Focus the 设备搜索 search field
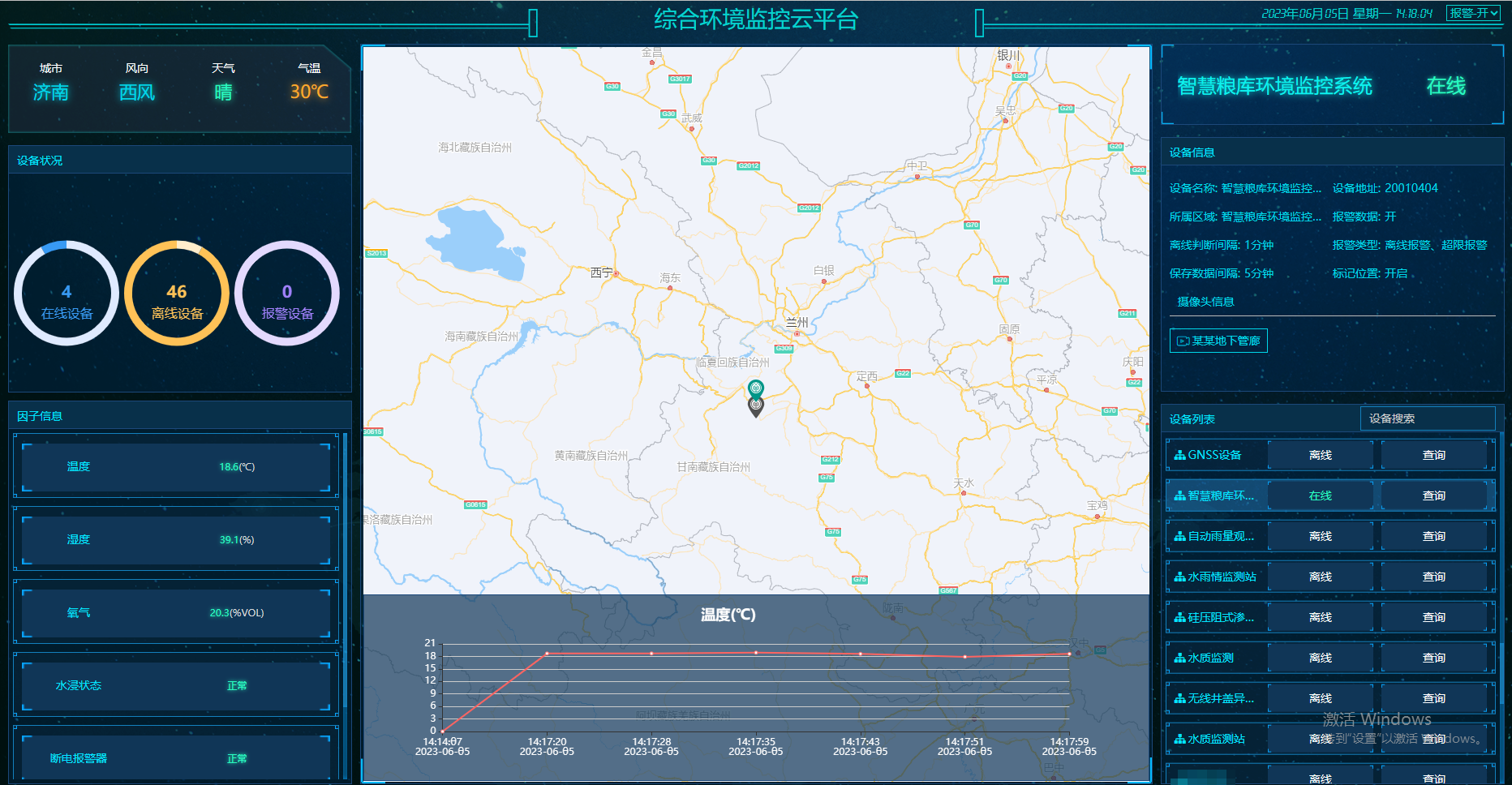Viewport: 1512px width, 785px height. coord(1427,418)
